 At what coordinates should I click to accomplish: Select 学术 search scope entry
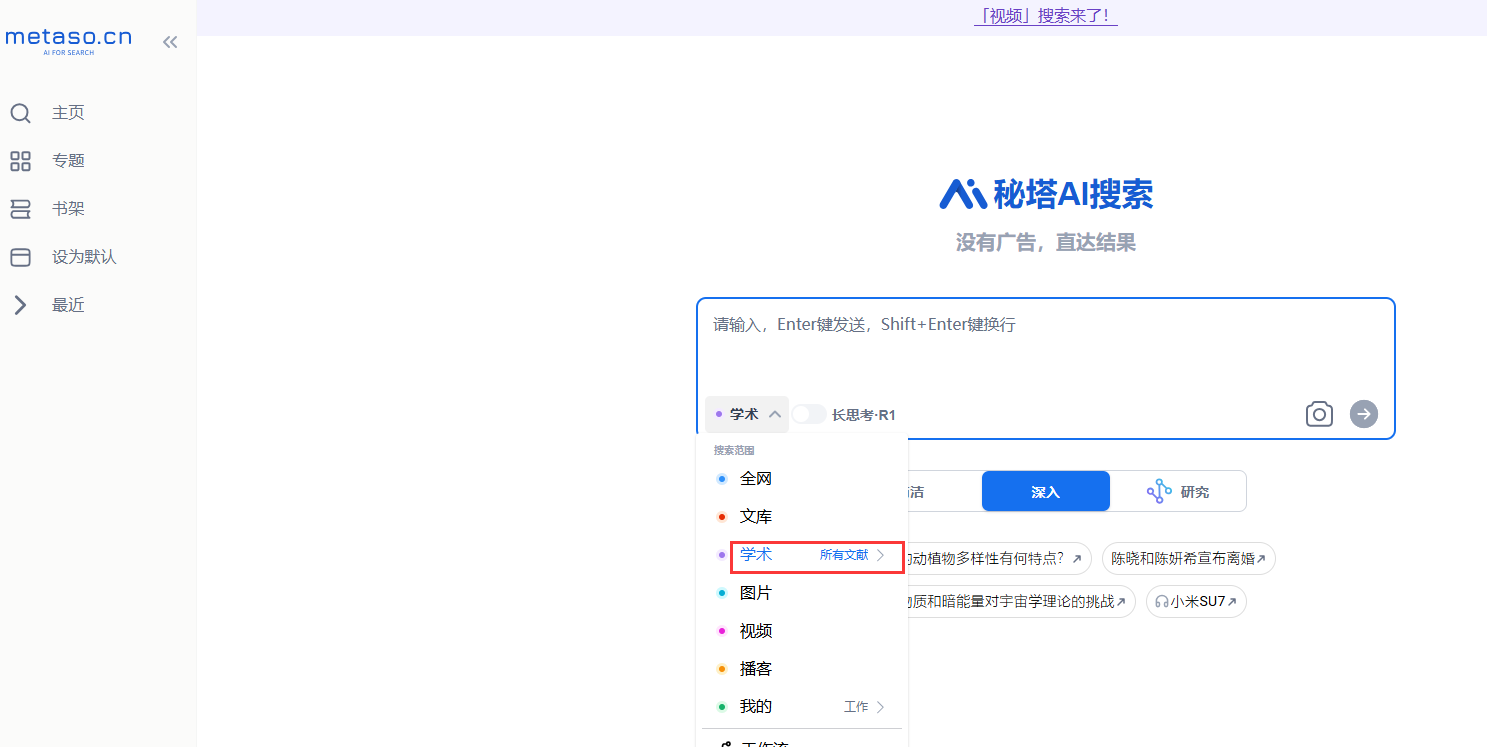tap(756, 555)
